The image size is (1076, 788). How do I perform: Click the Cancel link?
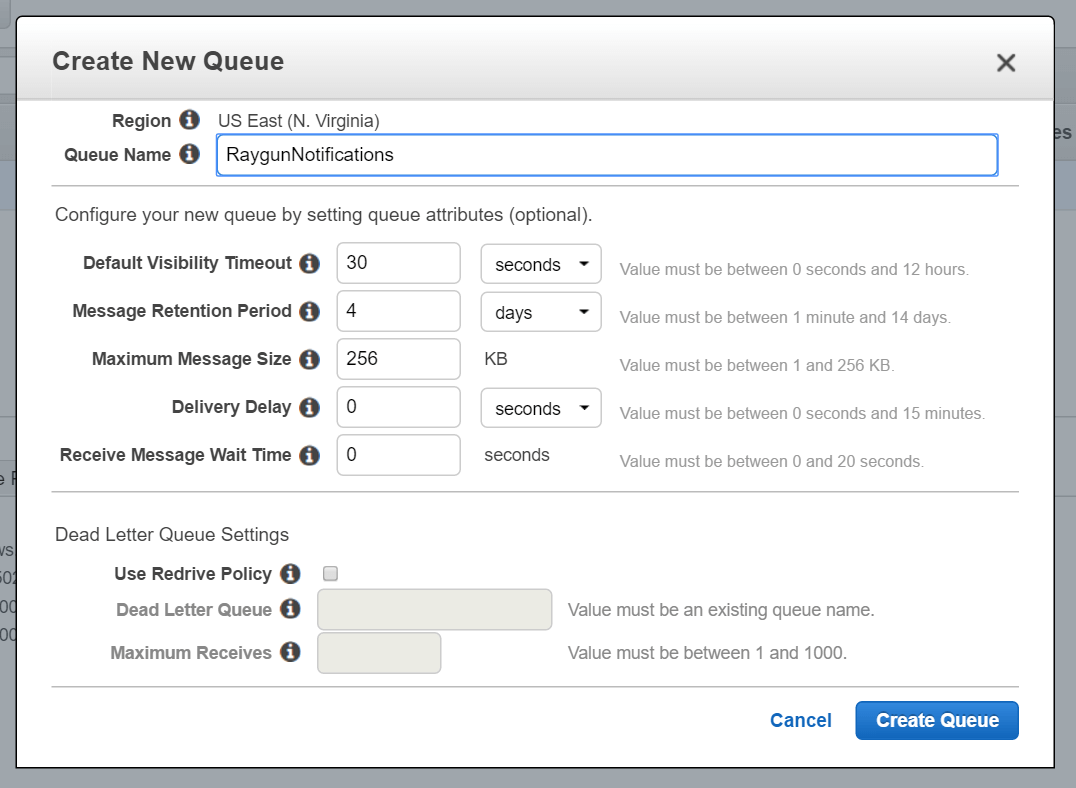800,720
